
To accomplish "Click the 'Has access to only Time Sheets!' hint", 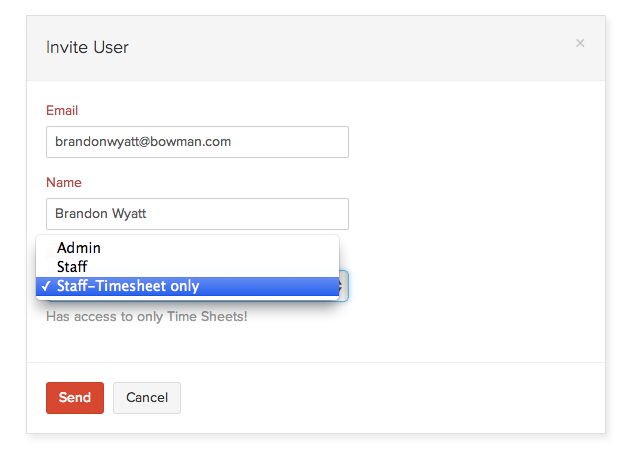I will (146, 317).
